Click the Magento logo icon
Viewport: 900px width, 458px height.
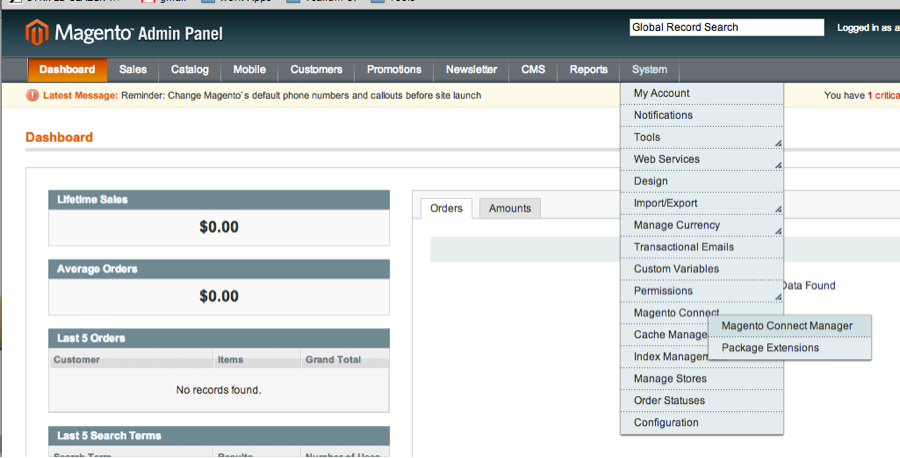pyautogui.click(x=37, y=33)
